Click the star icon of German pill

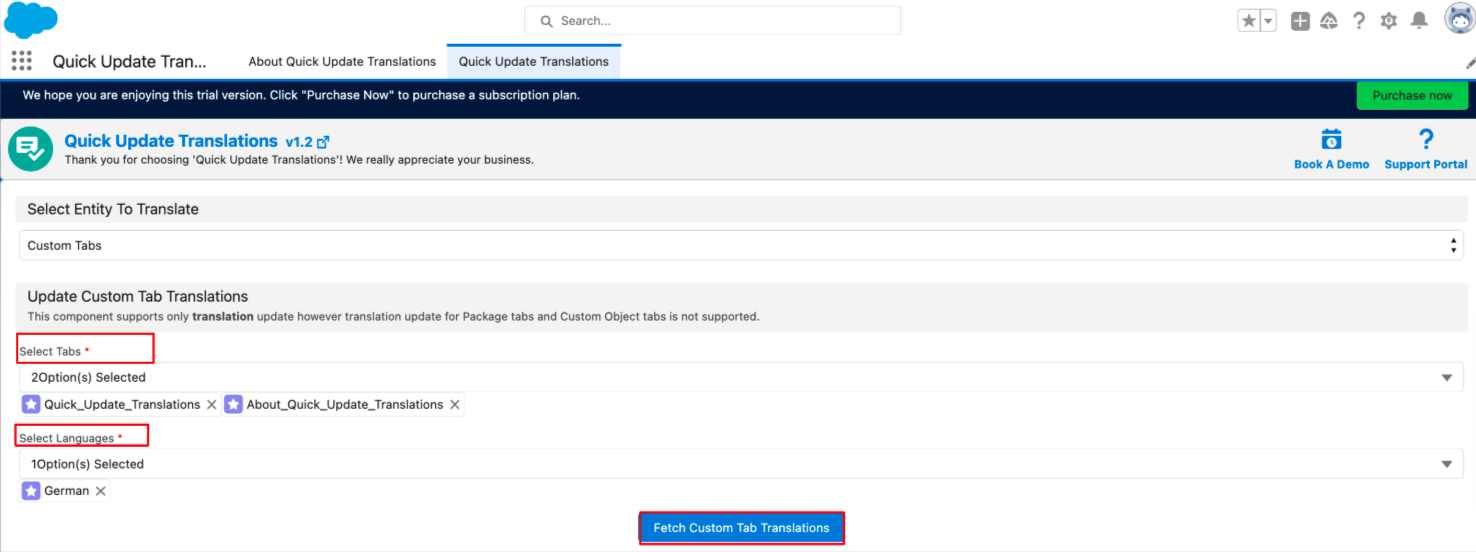click(x=31, y=491)
